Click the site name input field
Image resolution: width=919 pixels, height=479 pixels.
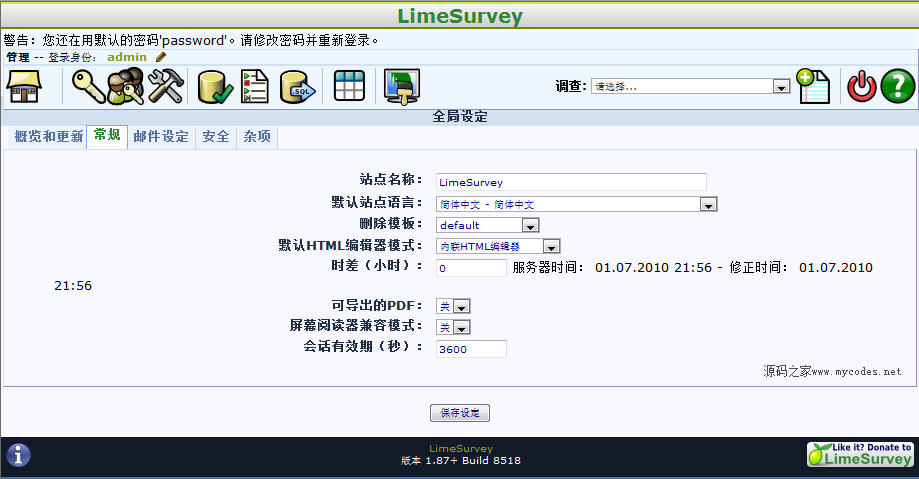pos(571,182)
